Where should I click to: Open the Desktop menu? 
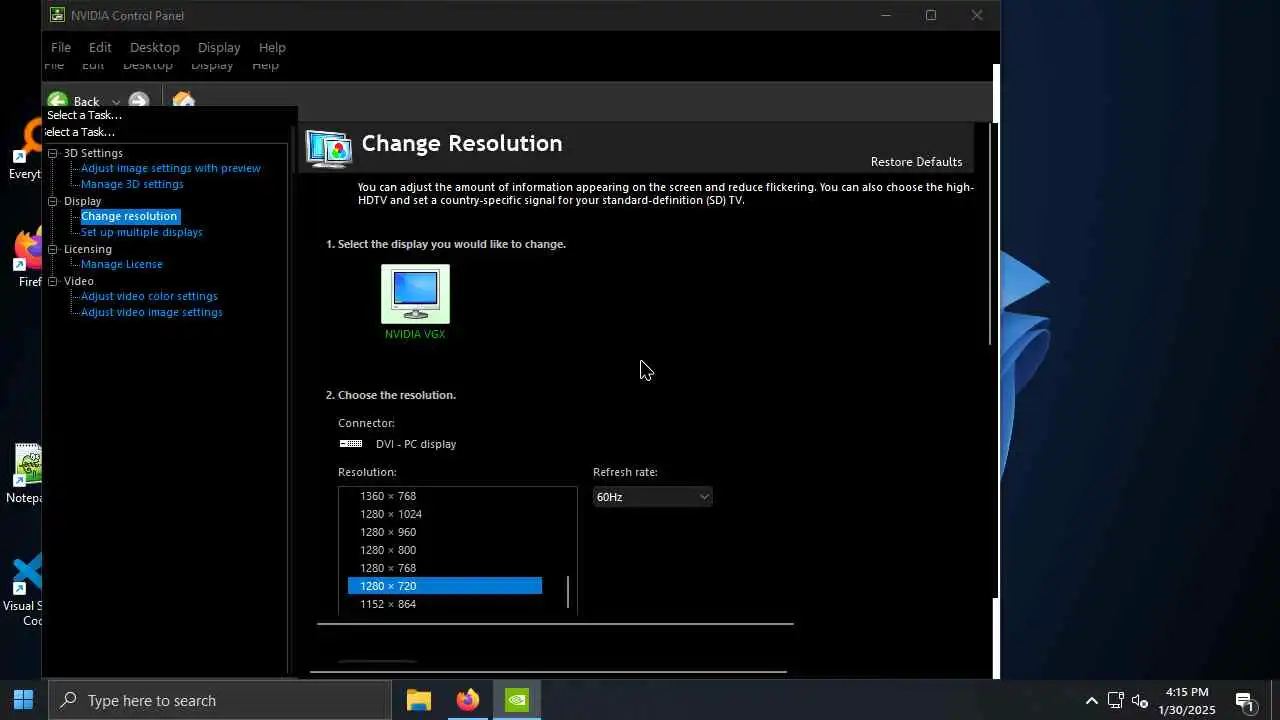coord(155,47)
